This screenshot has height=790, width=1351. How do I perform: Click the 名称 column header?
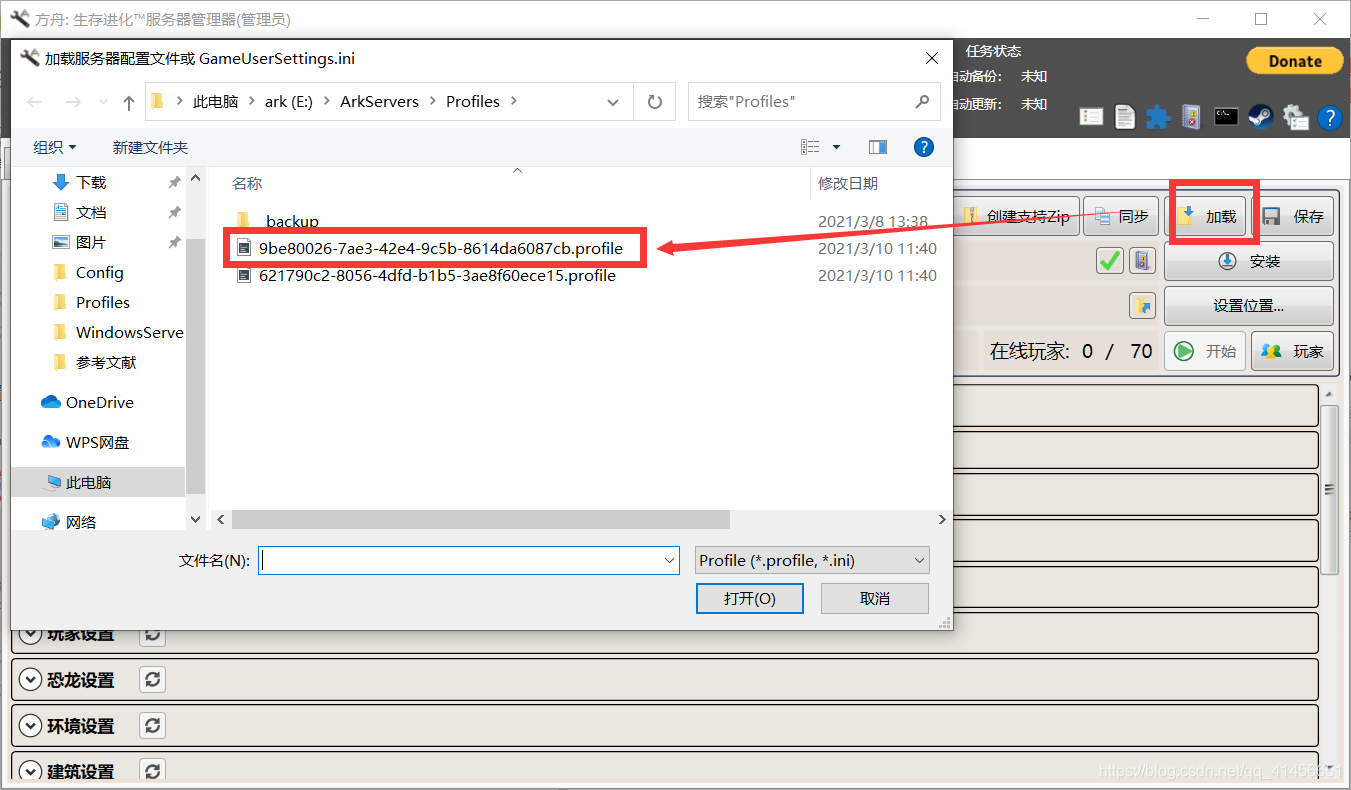click(x=247, y=183)
